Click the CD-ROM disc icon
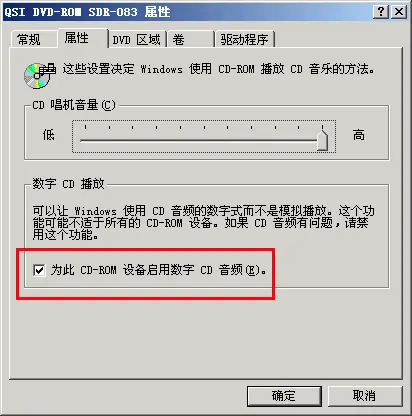412x416 pixels. 39,75
